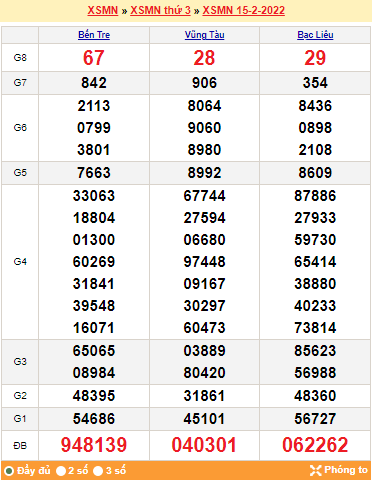The image size is (372, 482).
Task: Open the Vũng Tàu province link
Action: [x=204, y=35]
